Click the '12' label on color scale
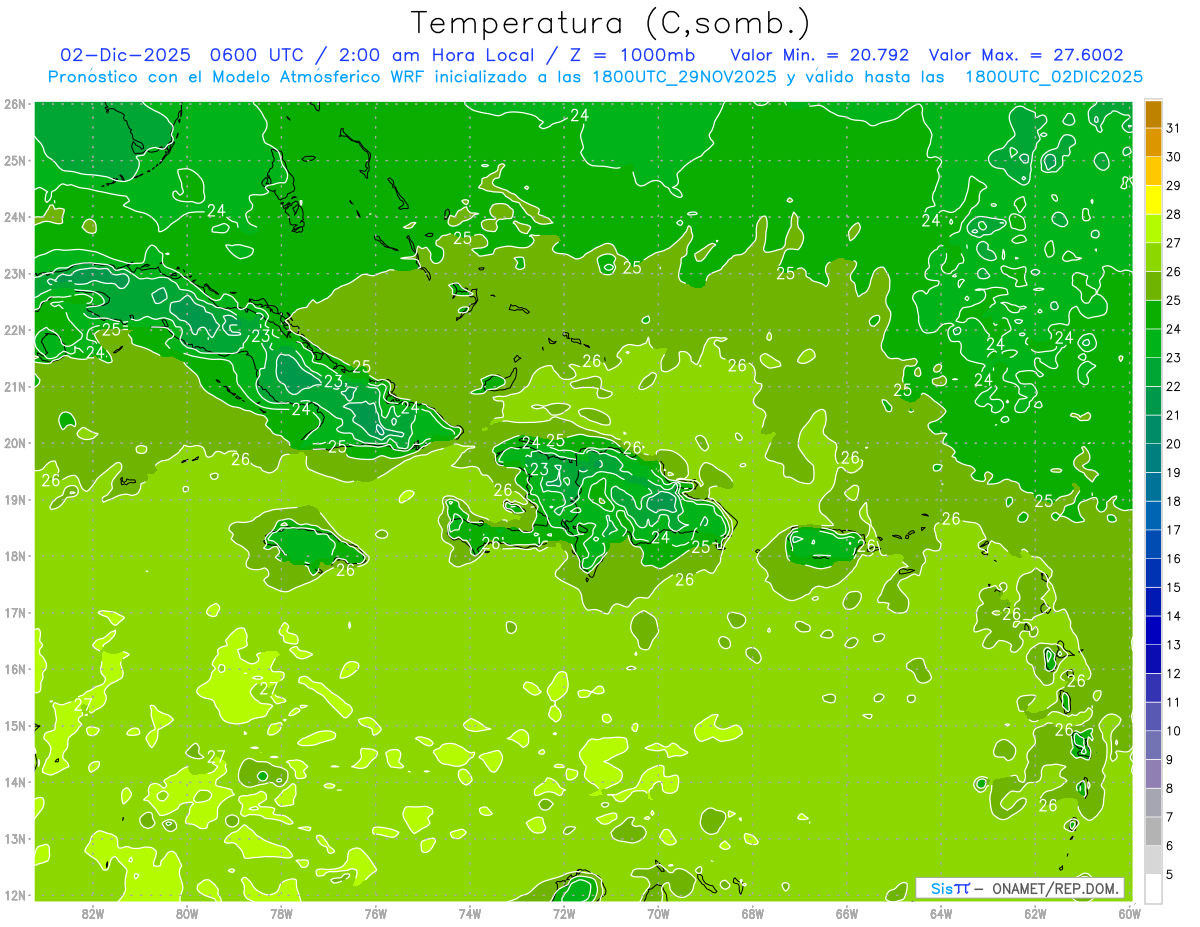 click(1173, 673)
